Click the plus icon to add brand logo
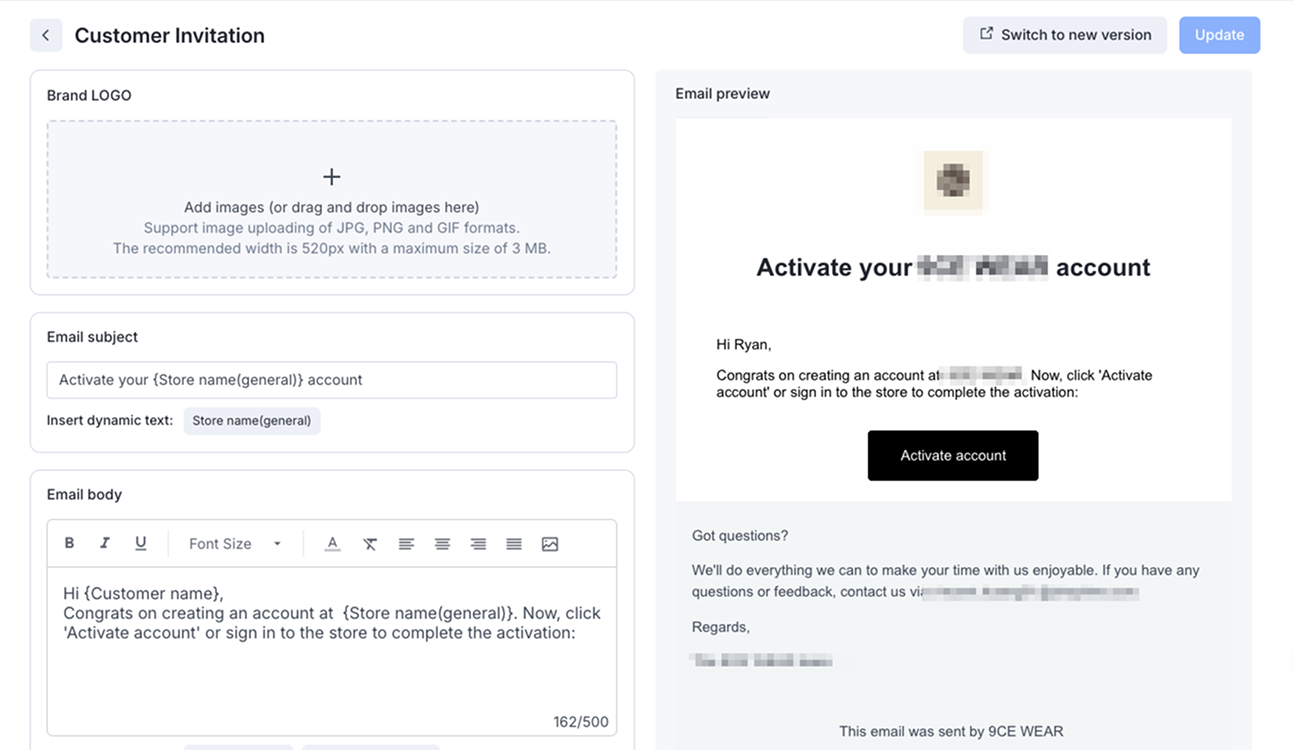1294x750 pixels. point(332,177)
